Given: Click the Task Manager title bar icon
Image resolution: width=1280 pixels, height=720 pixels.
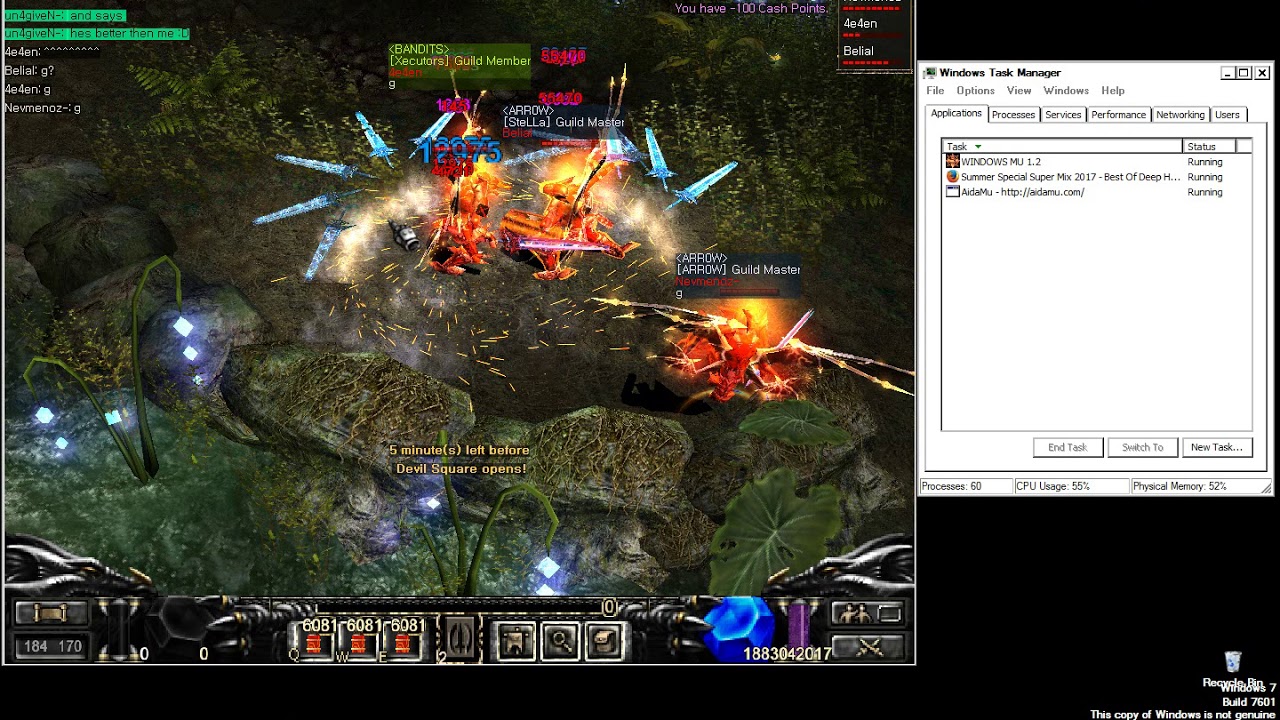Looking at the screenshot, I should 930,72.
